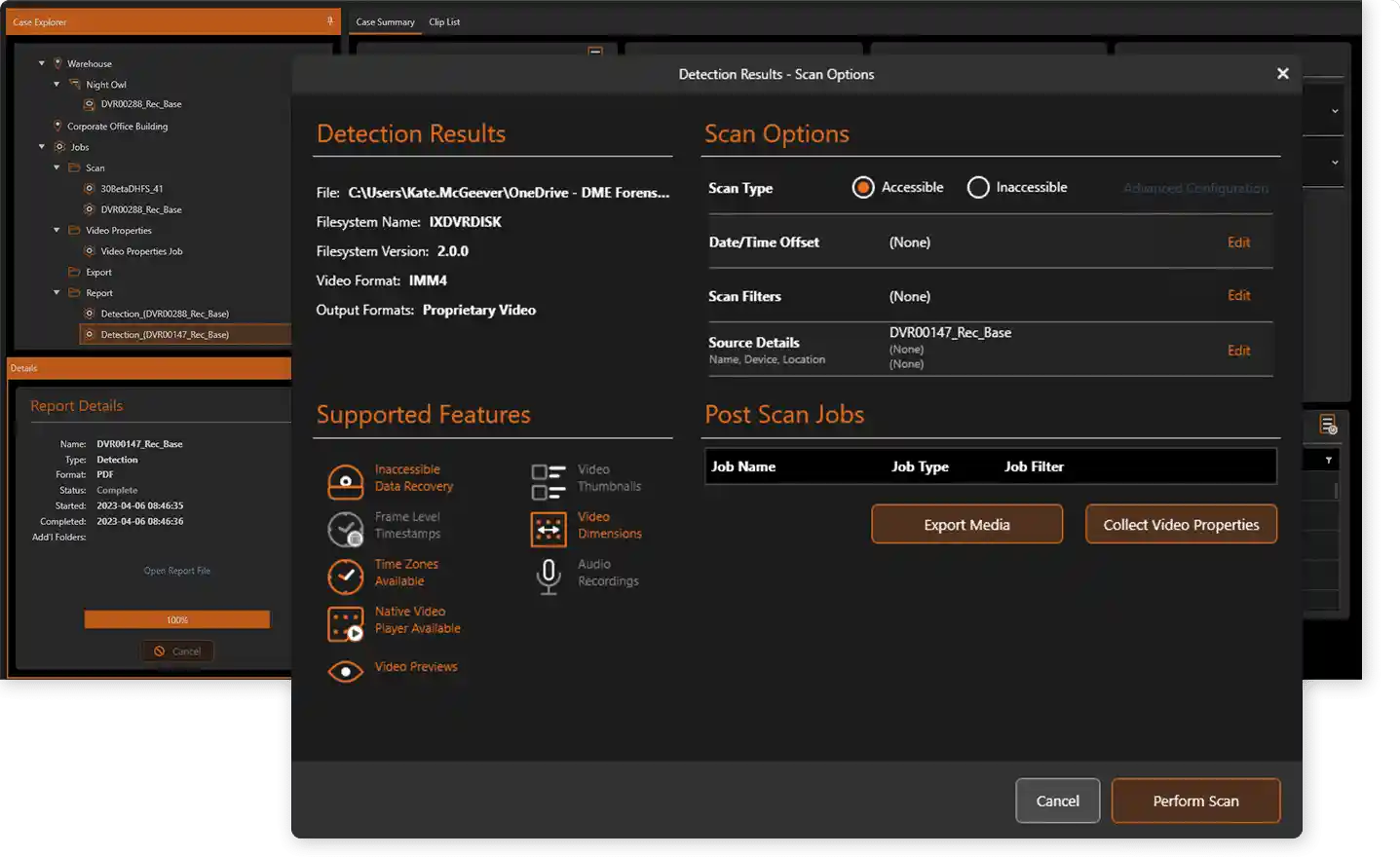
Task: Click the Export folder icon
Action: click(x=74, y=272)
